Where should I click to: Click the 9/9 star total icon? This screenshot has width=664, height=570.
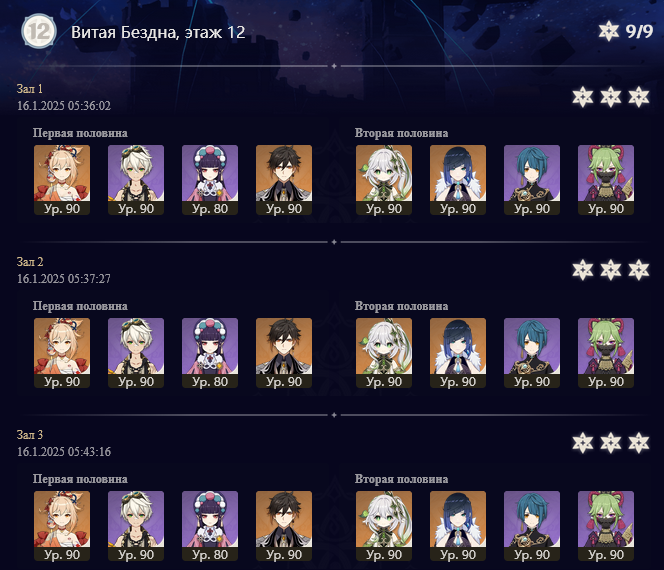(609, 31)
